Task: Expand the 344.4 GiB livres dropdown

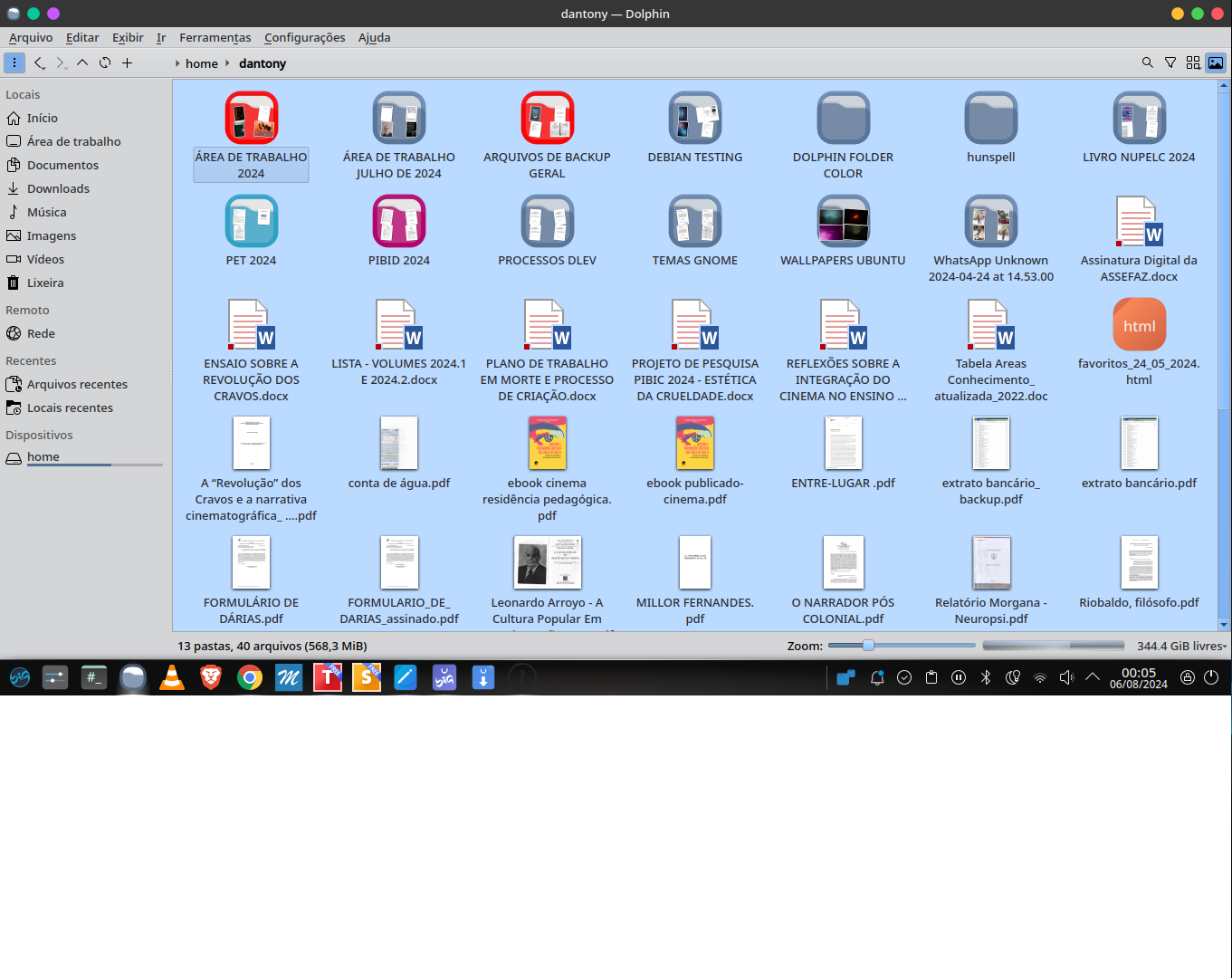Action: coord(1181,646)
